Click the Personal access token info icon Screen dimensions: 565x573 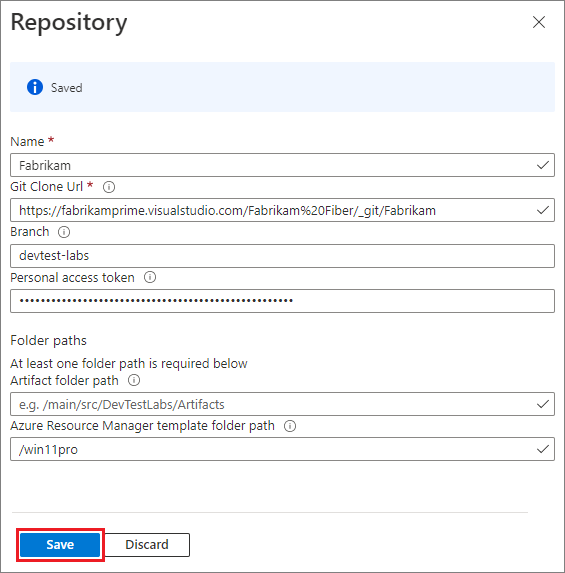[150, 277]
